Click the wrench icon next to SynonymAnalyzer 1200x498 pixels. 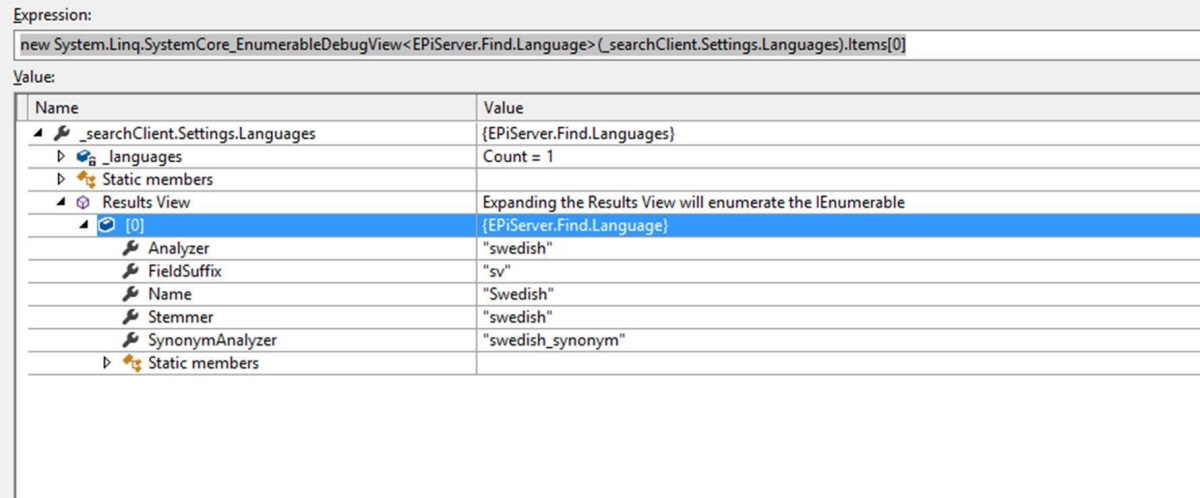tap(130, 340)
